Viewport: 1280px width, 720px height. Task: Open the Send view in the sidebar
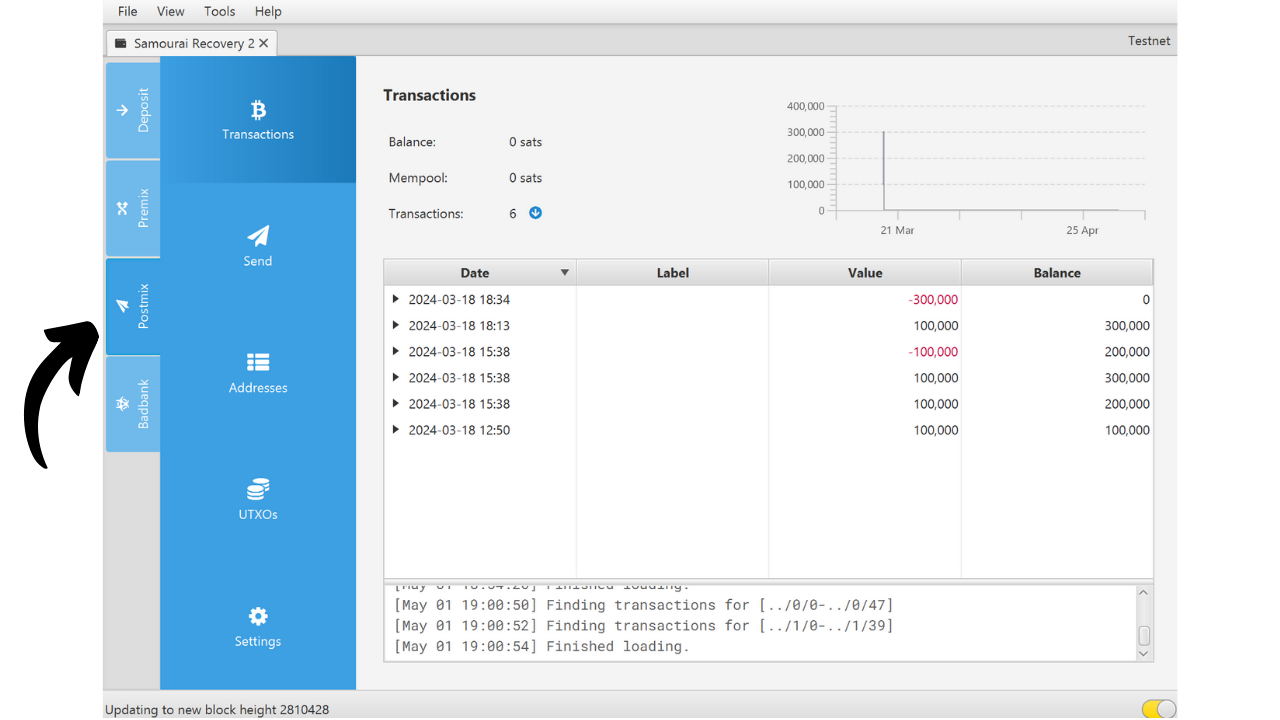point(258,246)
